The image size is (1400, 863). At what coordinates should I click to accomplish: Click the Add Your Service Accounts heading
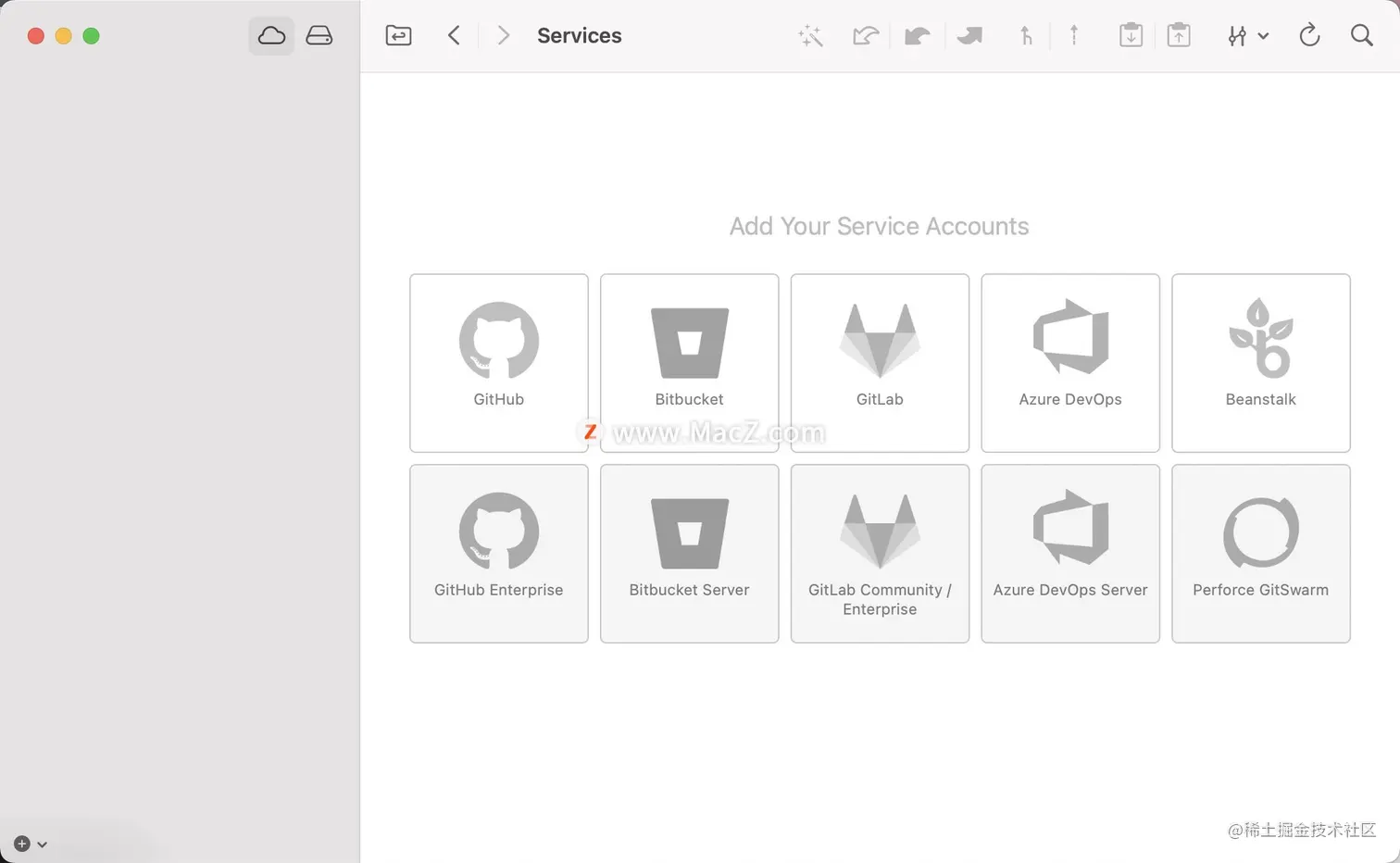click(x=880, y=226)
